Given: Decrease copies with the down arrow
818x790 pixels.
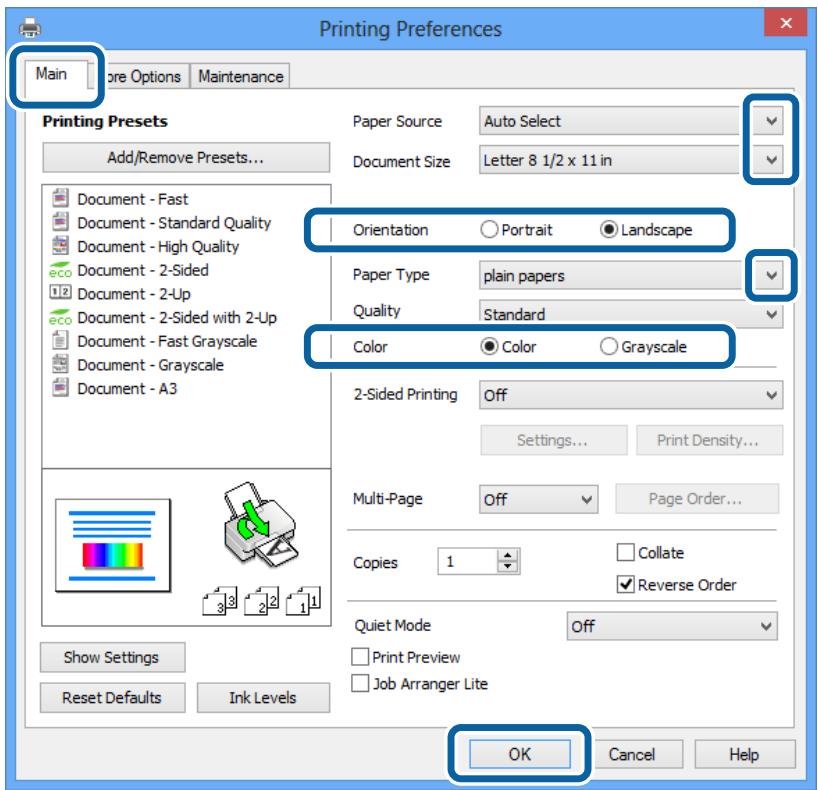Looking at the screenshot, I should tap(508, 567).
